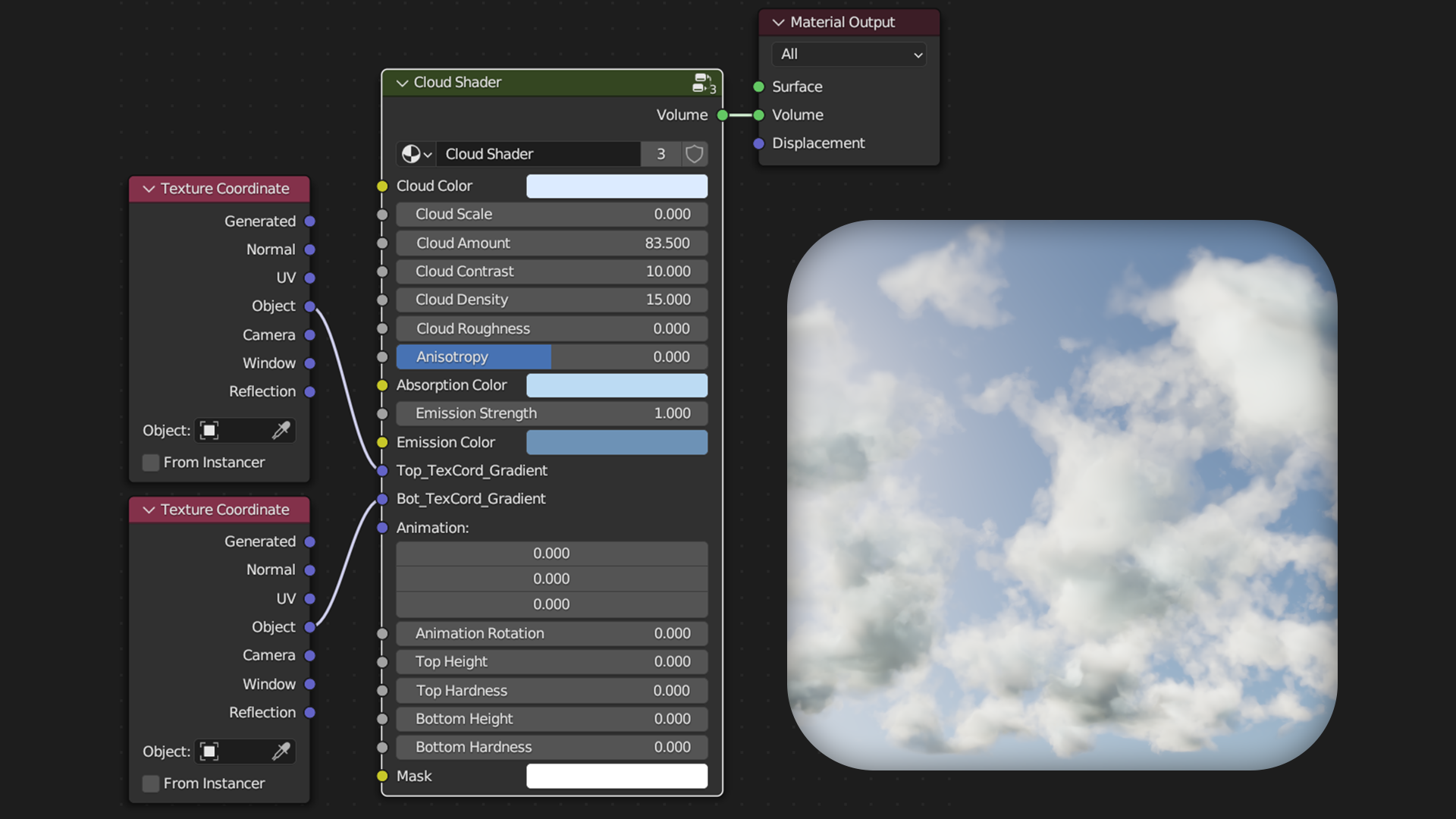Viewport: 1456px width, 819px height.
Task: Select the eyedropper in the top Texture Coordinate node
Action: (x=281, y=430)
